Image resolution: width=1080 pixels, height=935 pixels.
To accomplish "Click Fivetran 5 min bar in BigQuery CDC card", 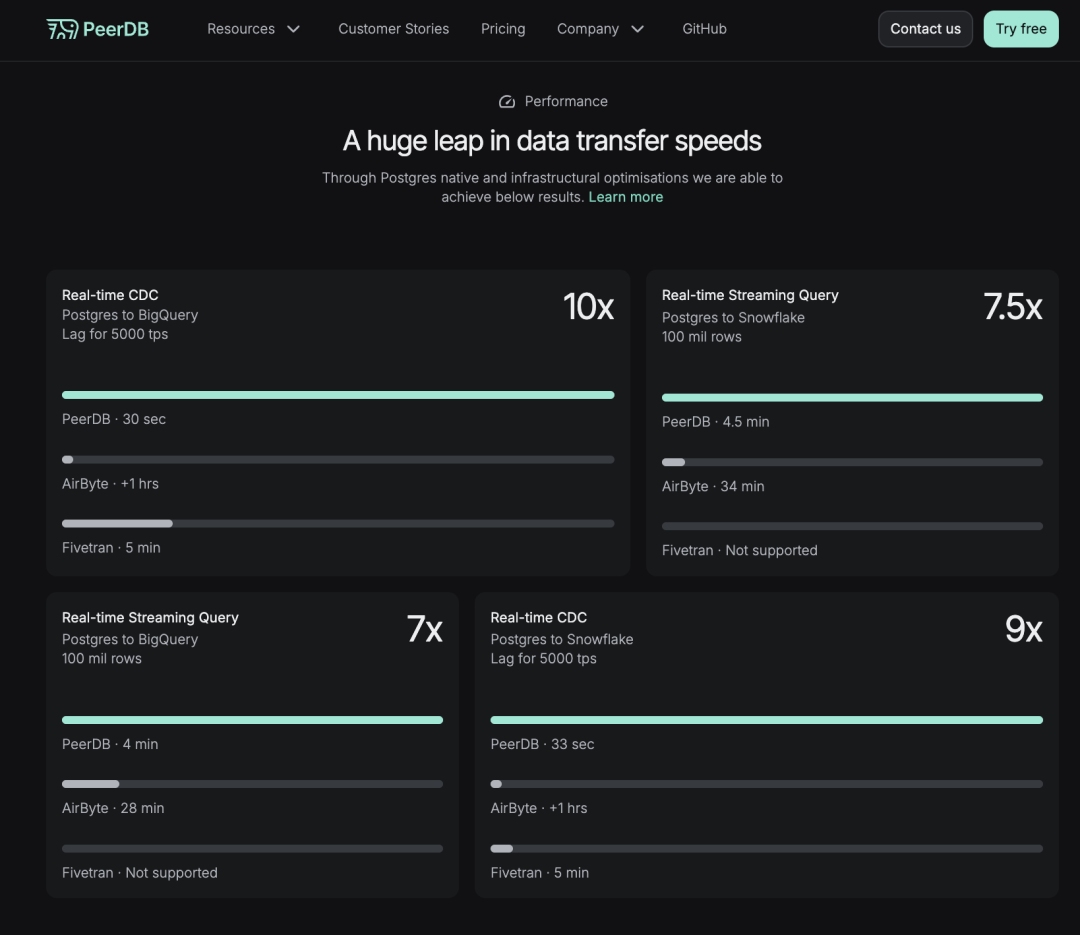I will tap(338, 523).
